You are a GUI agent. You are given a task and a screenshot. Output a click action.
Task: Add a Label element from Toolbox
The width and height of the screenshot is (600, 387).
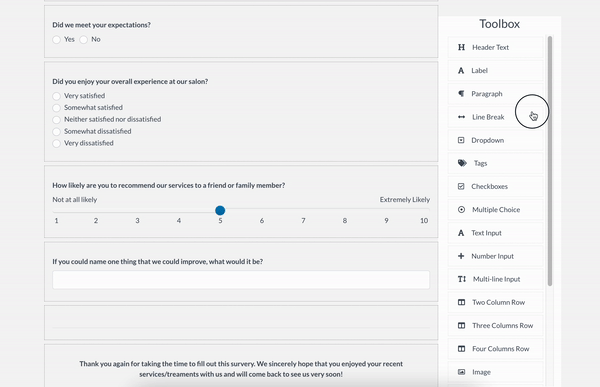click(x=496, y=70)
